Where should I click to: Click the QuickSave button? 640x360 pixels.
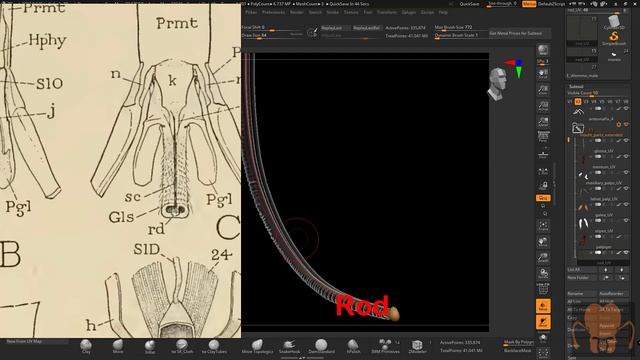(469, 4)
